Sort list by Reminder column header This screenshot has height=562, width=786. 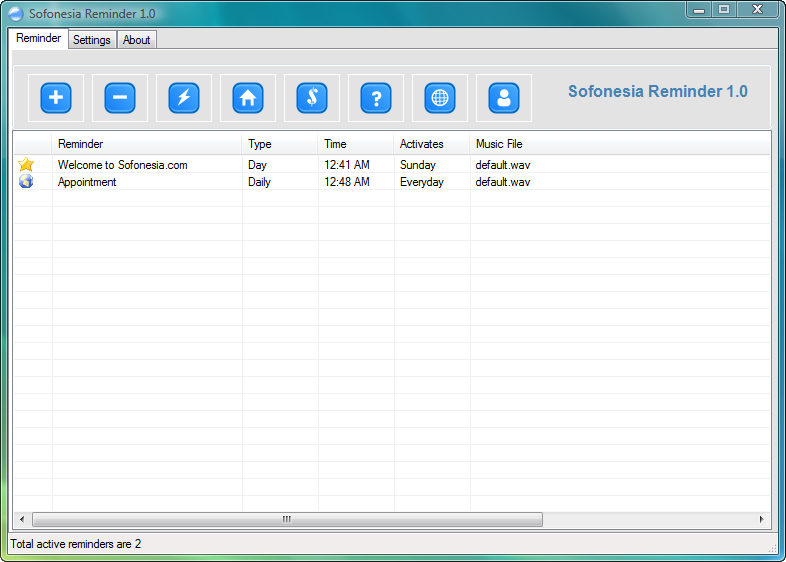pyautogui.click(x=147, y=144)
